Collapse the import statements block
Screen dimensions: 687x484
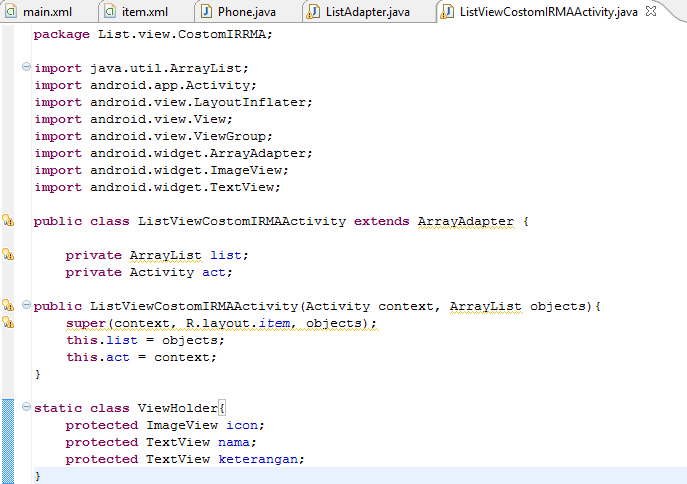coord(26,67)
